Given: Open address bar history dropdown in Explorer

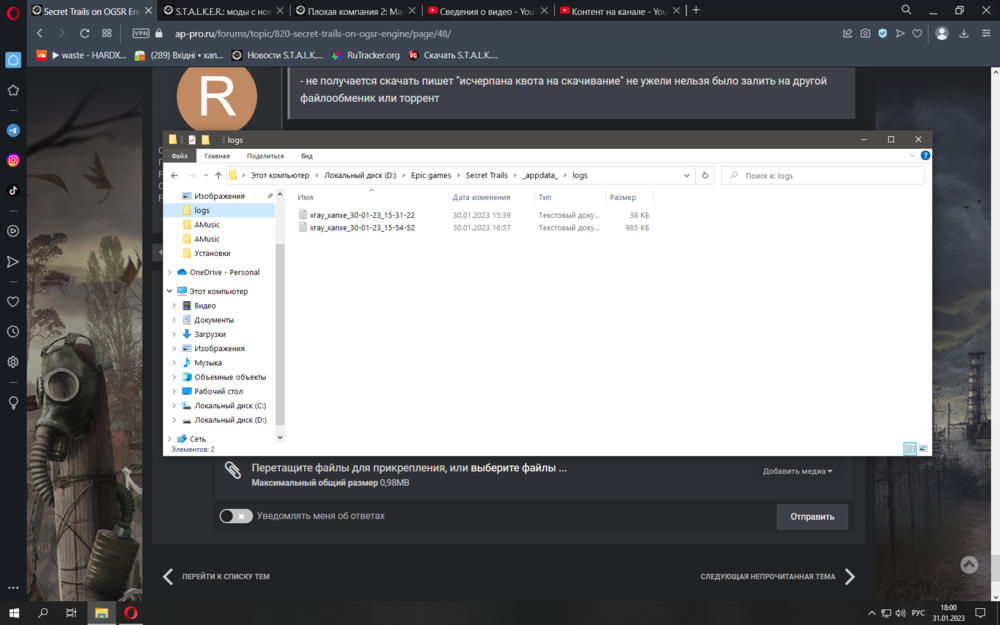Looking at the screenshot, I should [x=686, y=175].
